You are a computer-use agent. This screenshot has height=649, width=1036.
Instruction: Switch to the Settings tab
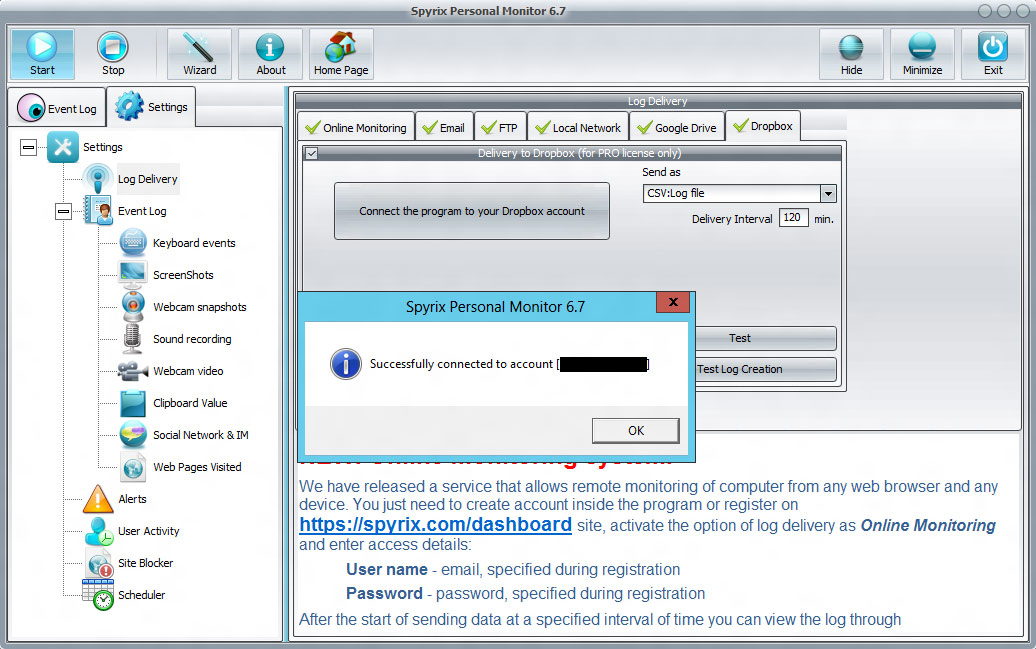(151, 106)
